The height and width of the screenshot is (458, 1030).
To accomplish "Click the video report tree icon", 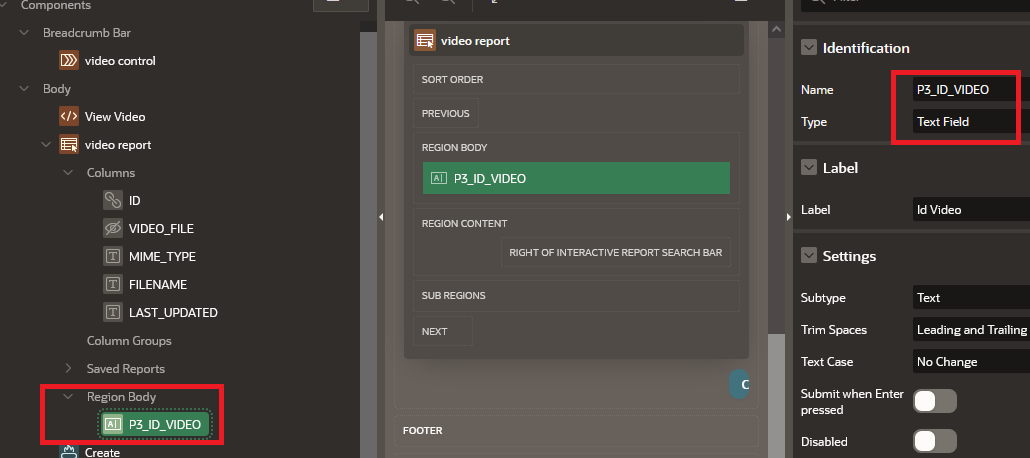I will pyautogui.click(x=69, y=145).
